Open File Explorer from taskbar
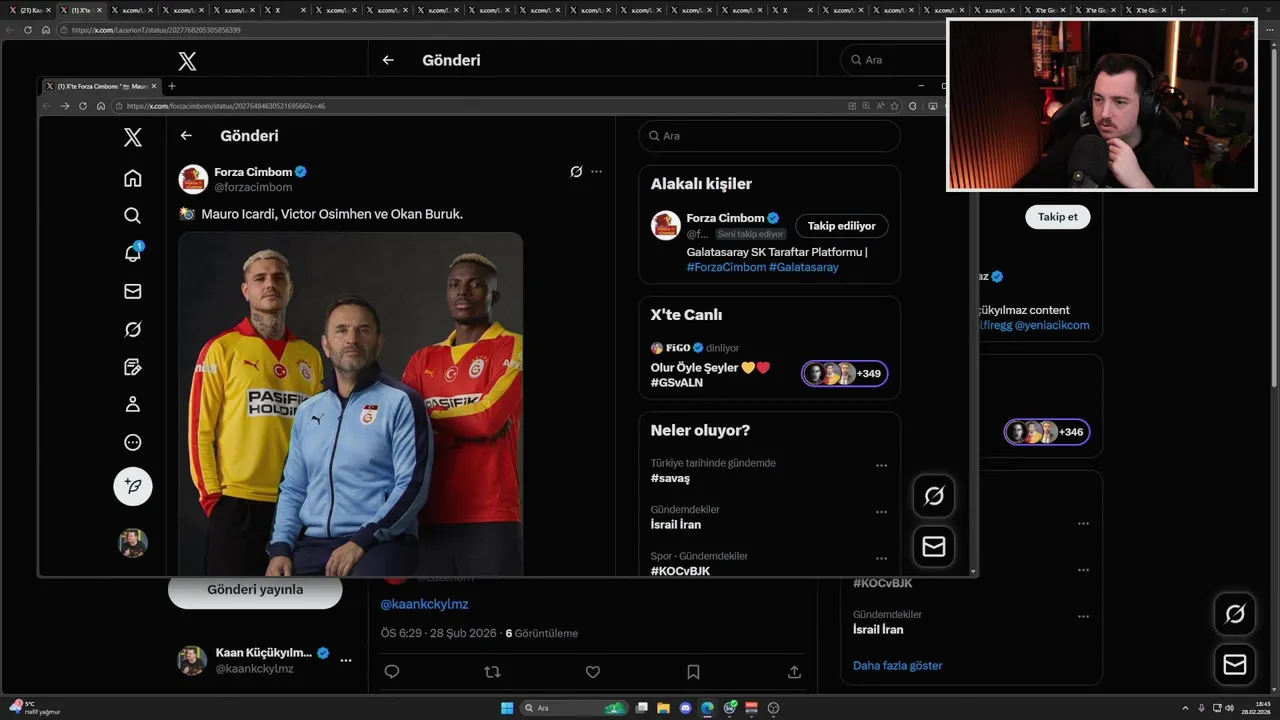 pyautogui.click(x=663, y=708)
